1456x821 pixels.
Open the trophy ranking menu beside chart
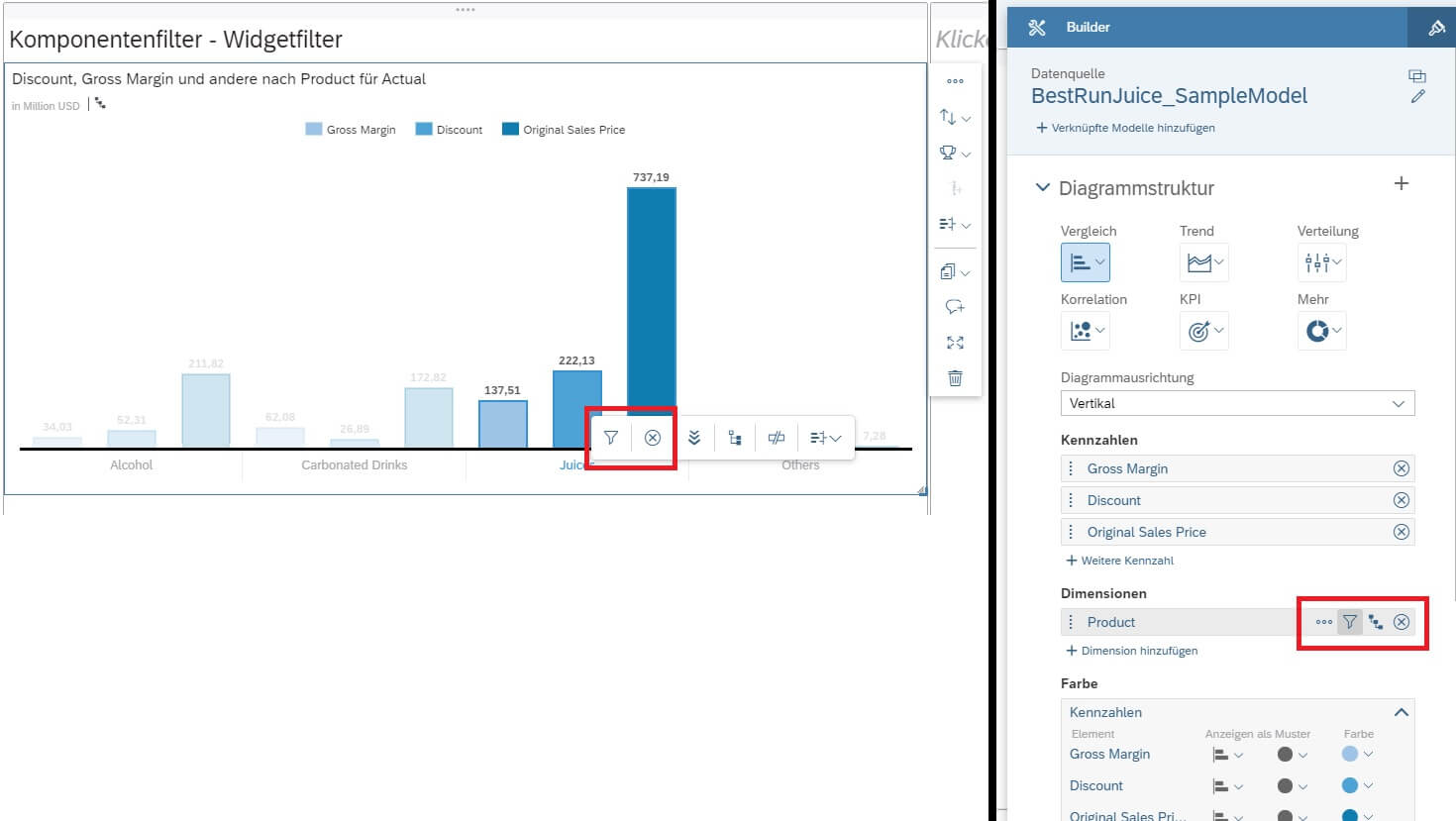click(954, 154)
